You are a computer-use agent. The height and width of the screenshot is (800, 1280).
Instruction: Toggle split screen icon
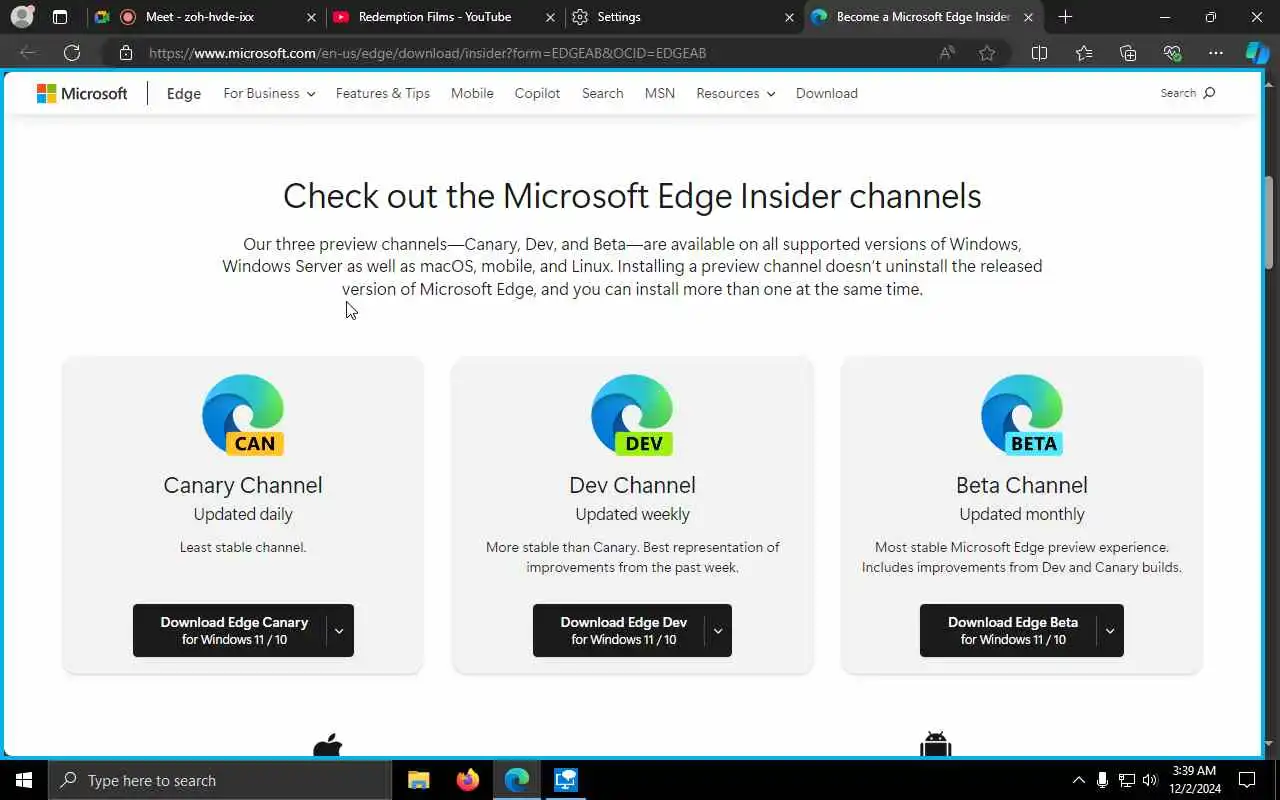tap(1039, 53)
